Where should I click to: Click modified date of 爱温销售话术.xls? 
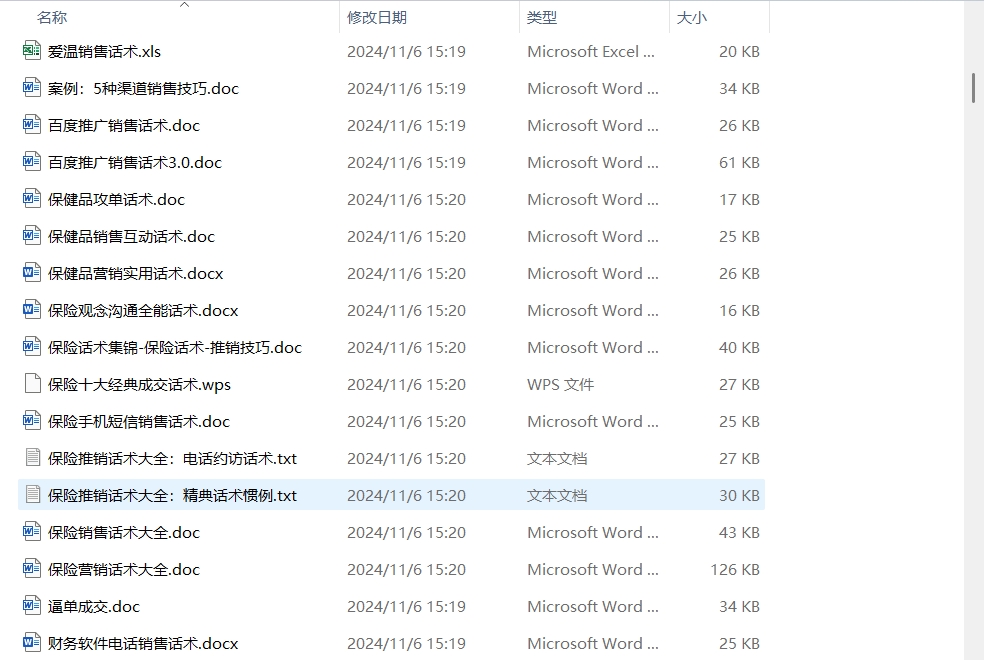click(x=407, y=51)
